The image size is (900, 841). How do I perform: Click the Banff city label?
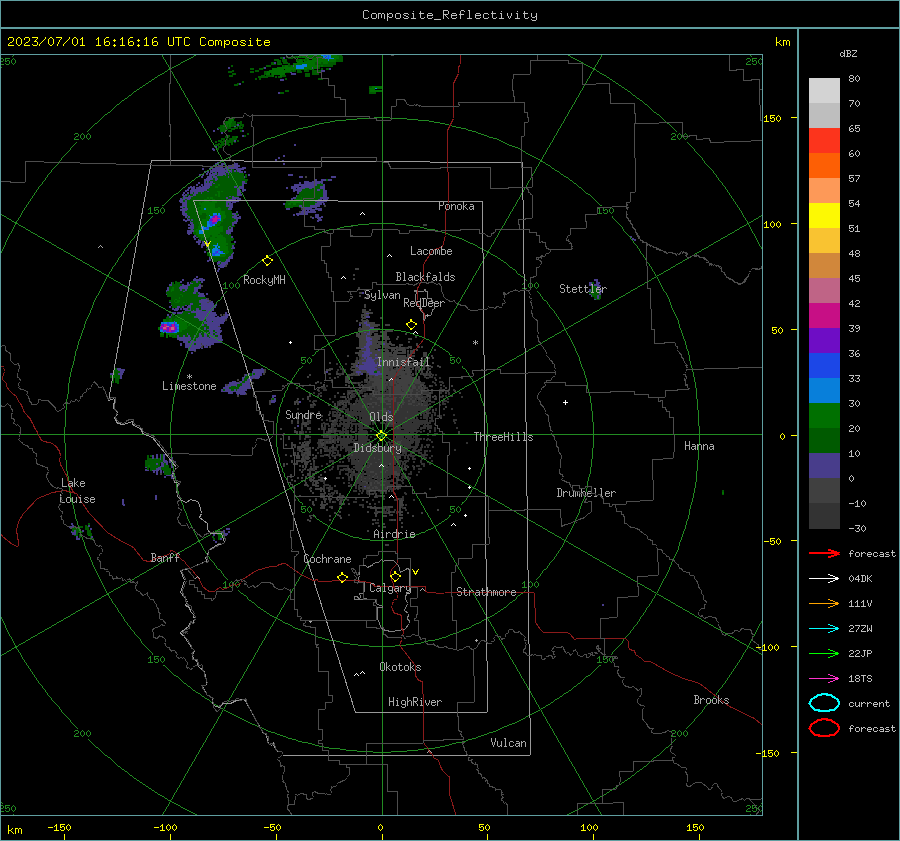[x=165, y=557]
